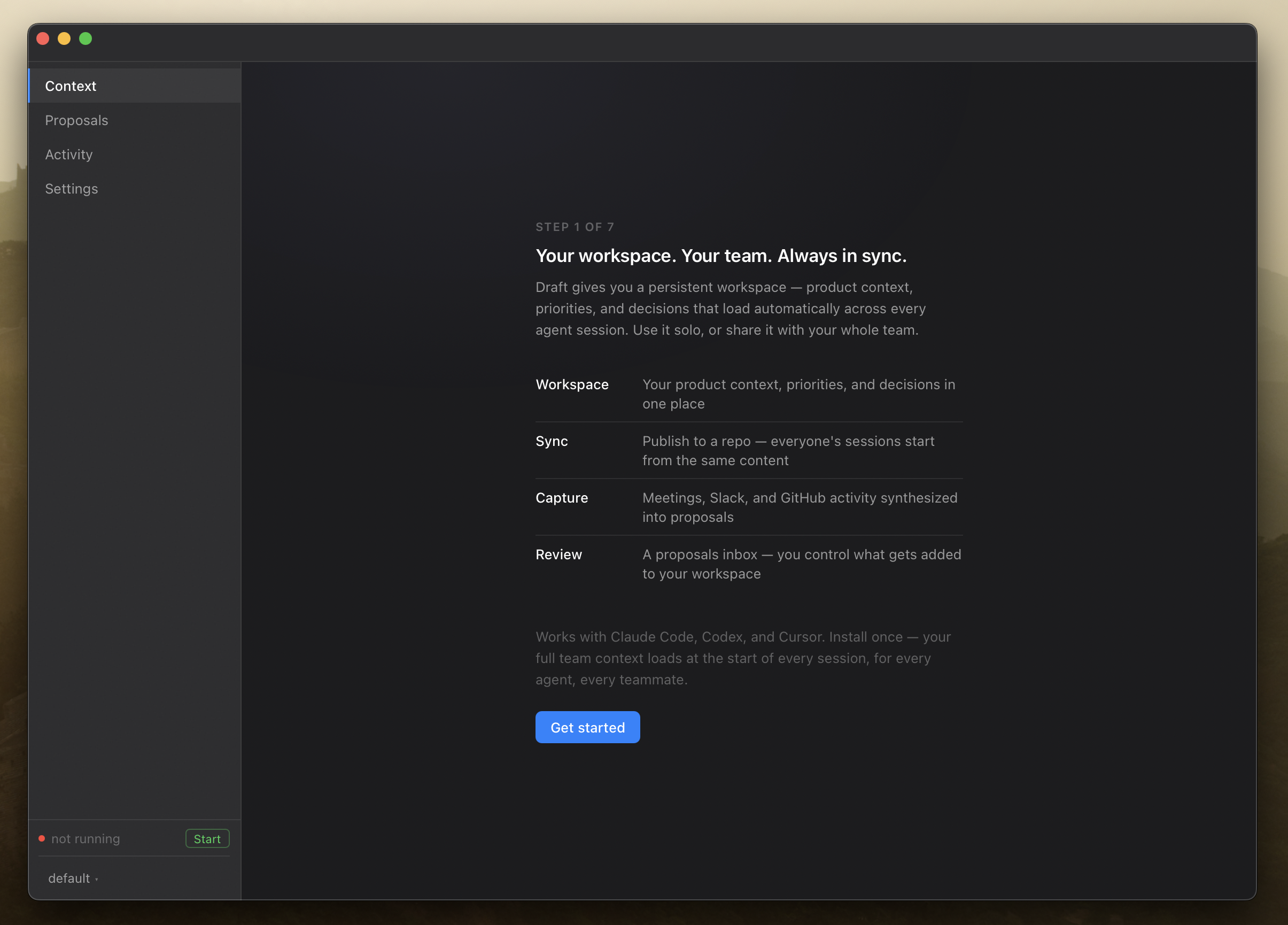The width and height of the screenshot is (1288, 925).
Task: Select the Review feature row label
Action: click(x=559, y=554)
